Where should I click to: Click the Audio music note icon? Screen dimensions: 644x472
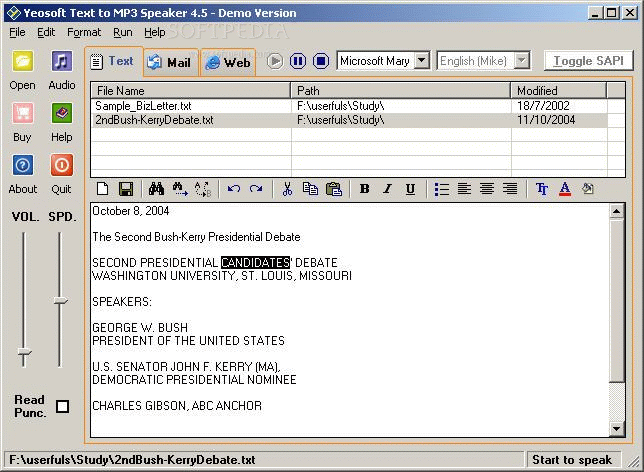[62, 62]
